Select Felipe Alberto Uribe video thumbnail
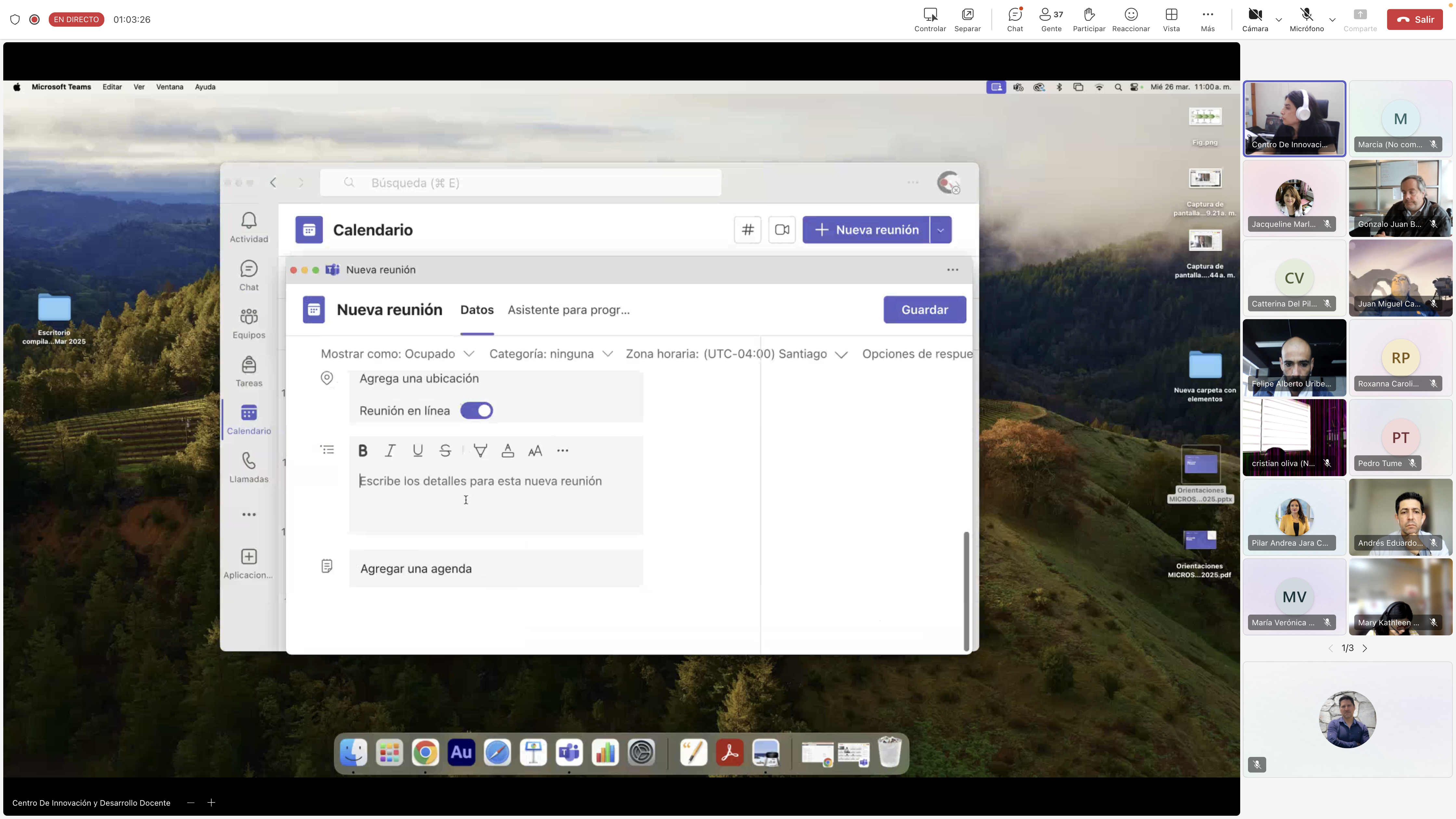Screen dimensions: 1456x819 pyautogui.click(x=1294, y=358)
